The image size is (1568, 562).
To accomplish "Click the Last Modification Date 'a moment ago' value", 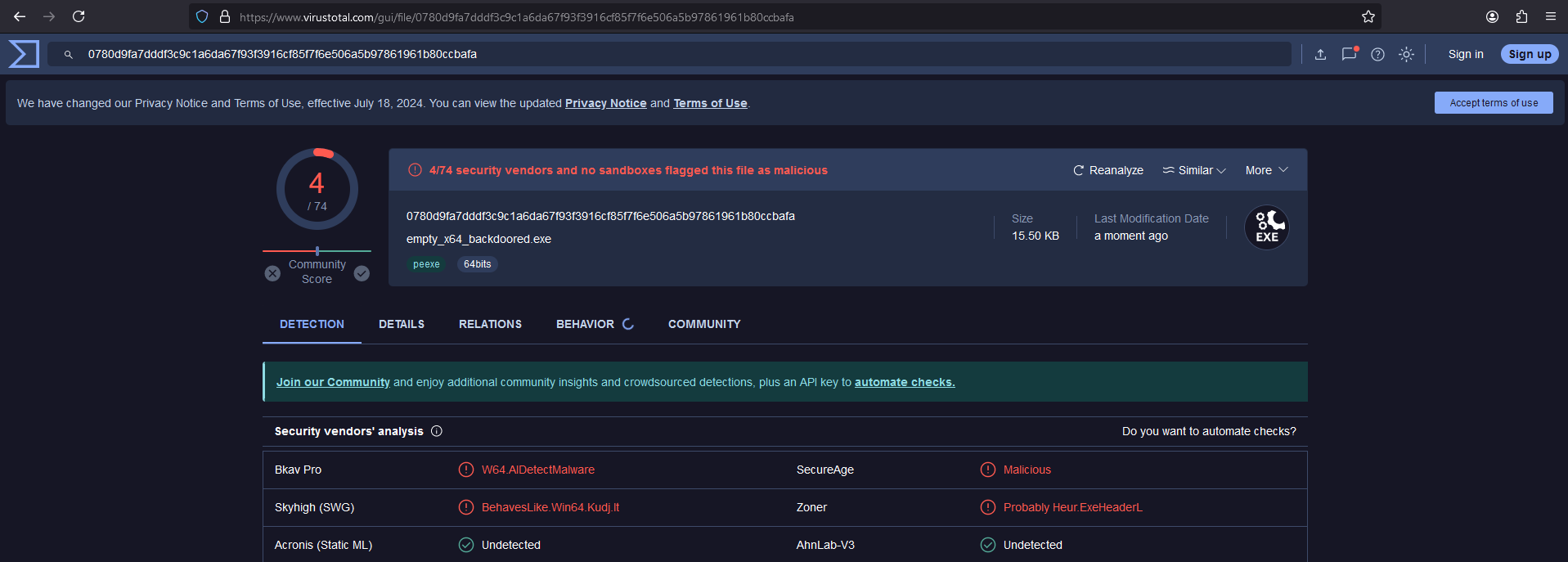I will point(1131,236).
